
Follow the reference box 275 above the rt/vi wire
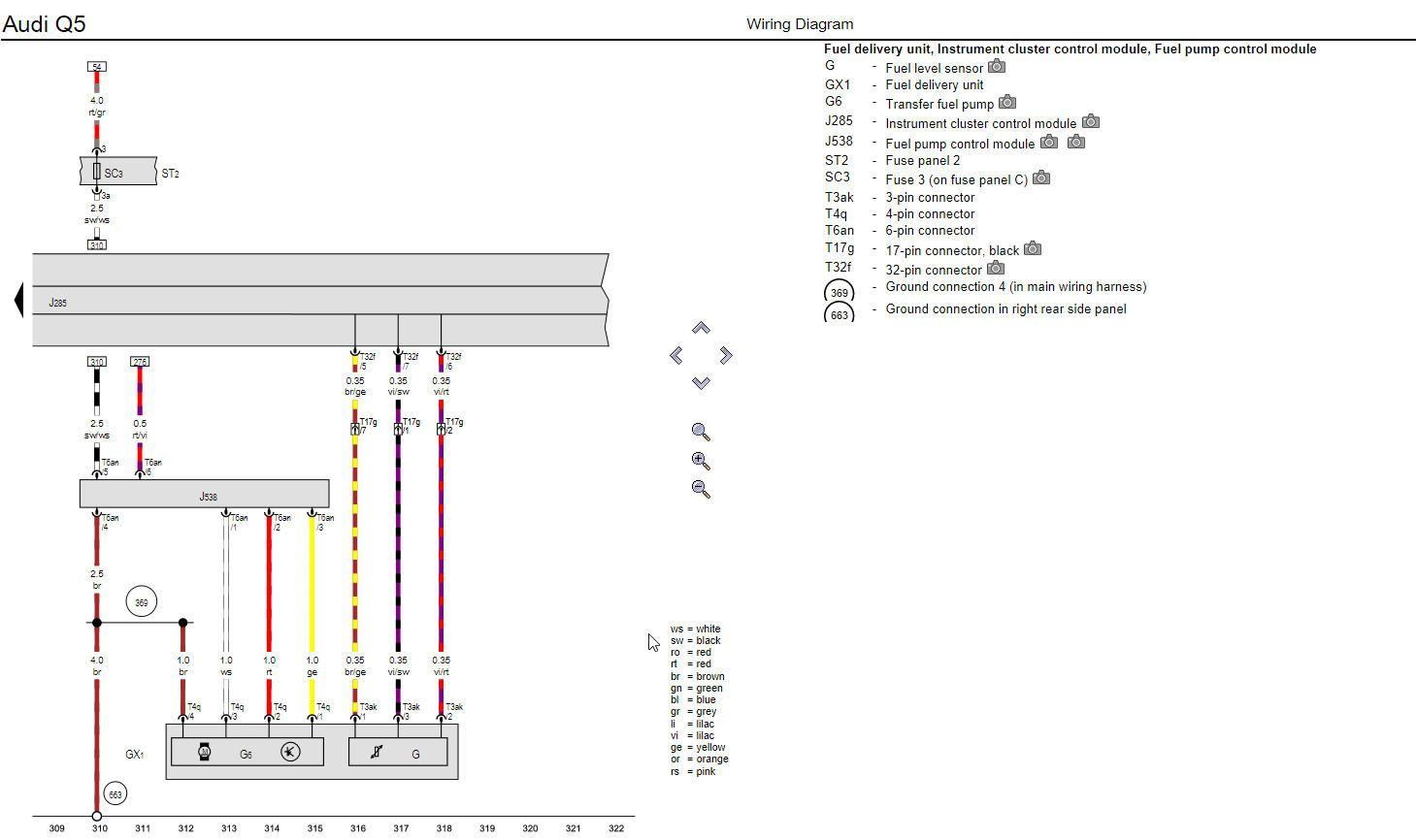[140, 362]
